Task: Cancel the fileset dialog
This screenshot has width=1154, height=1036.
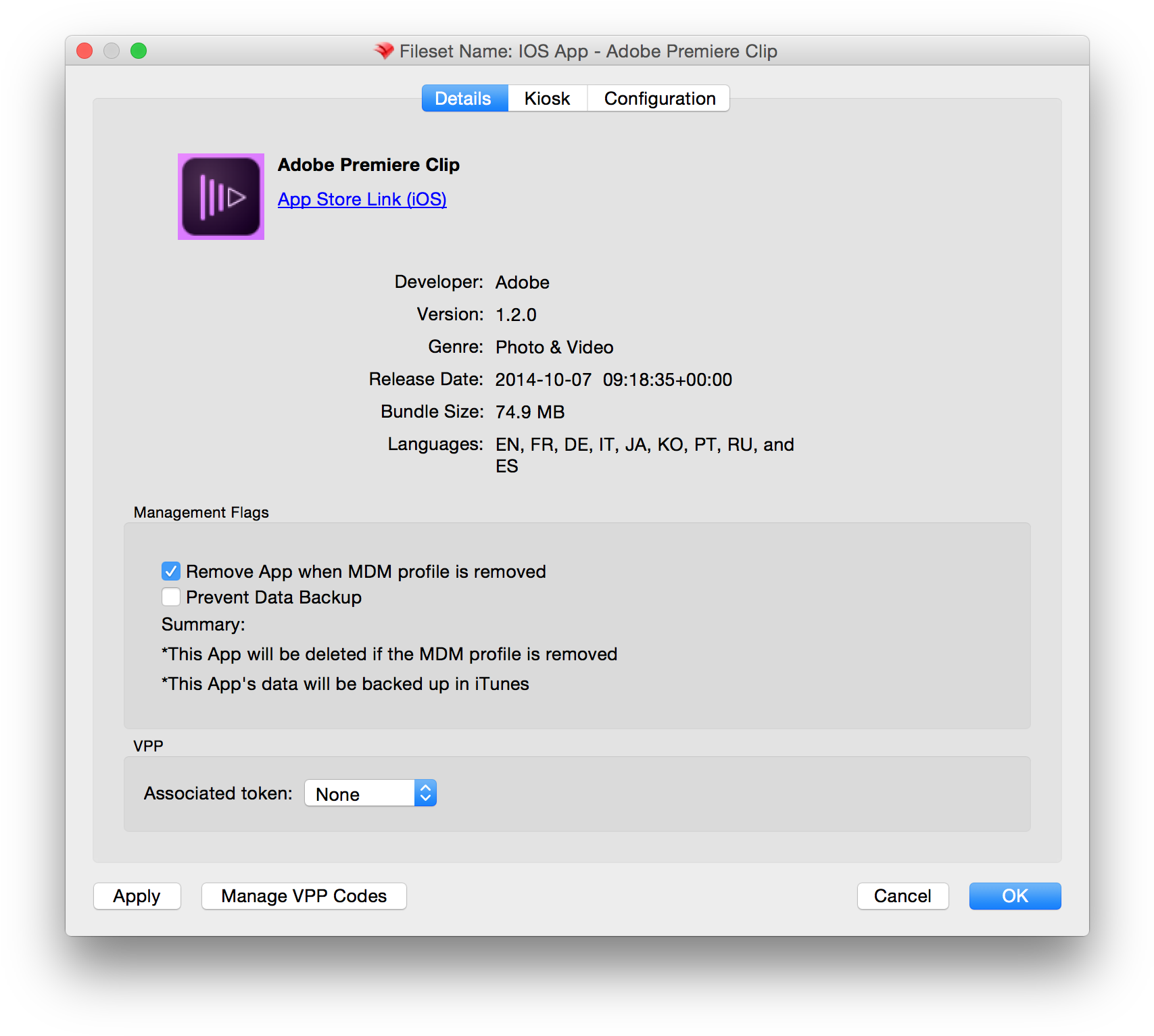Action: (x=902, y=896)
